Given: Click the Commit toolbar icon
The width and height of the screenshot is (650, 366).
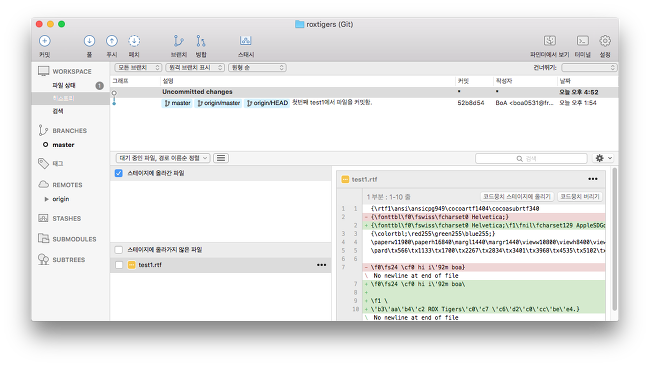Looking at the screenshot, I should (45, 41).
